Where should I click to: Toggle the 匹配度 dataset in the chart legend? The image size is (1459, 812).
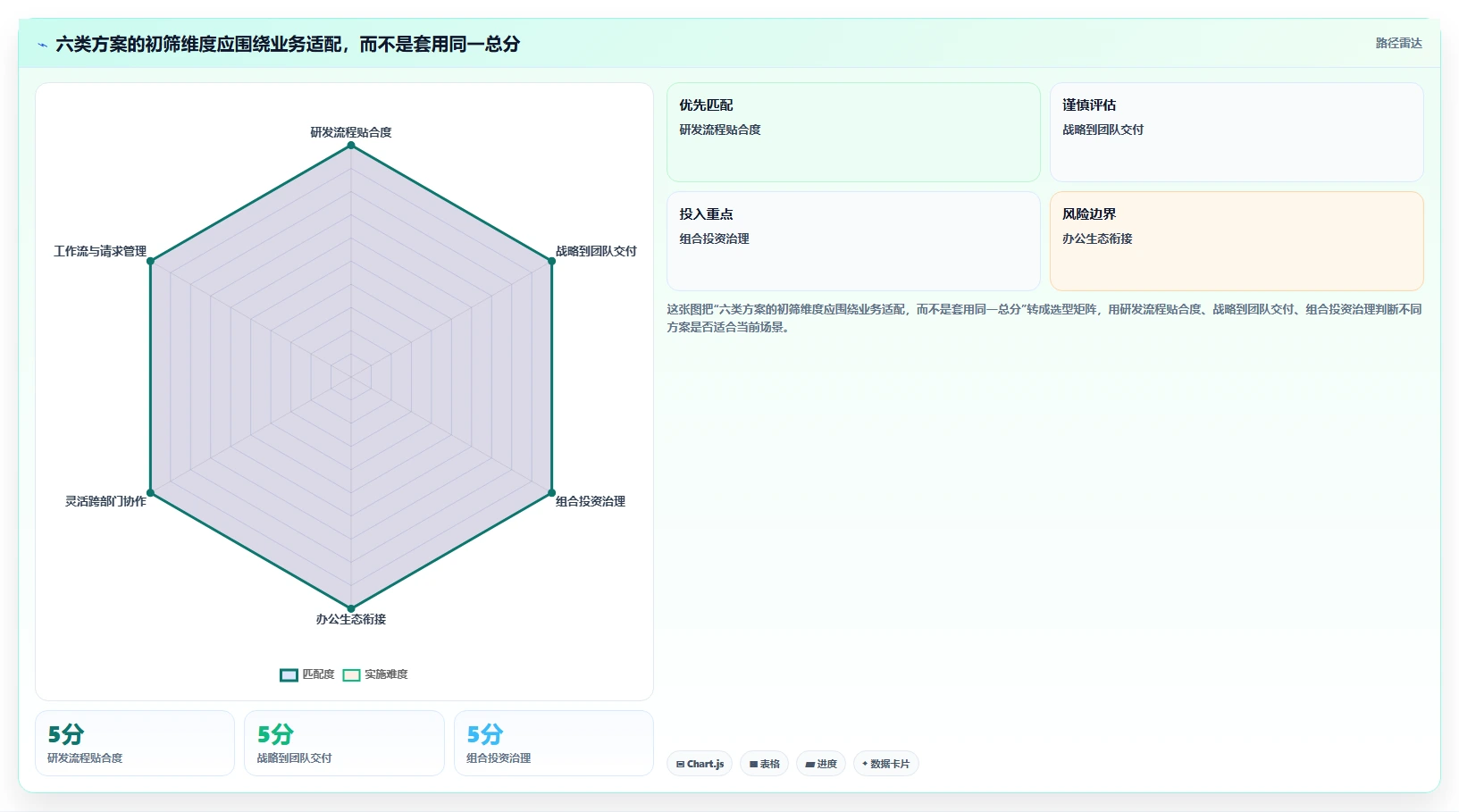click(x=307, y=674)
